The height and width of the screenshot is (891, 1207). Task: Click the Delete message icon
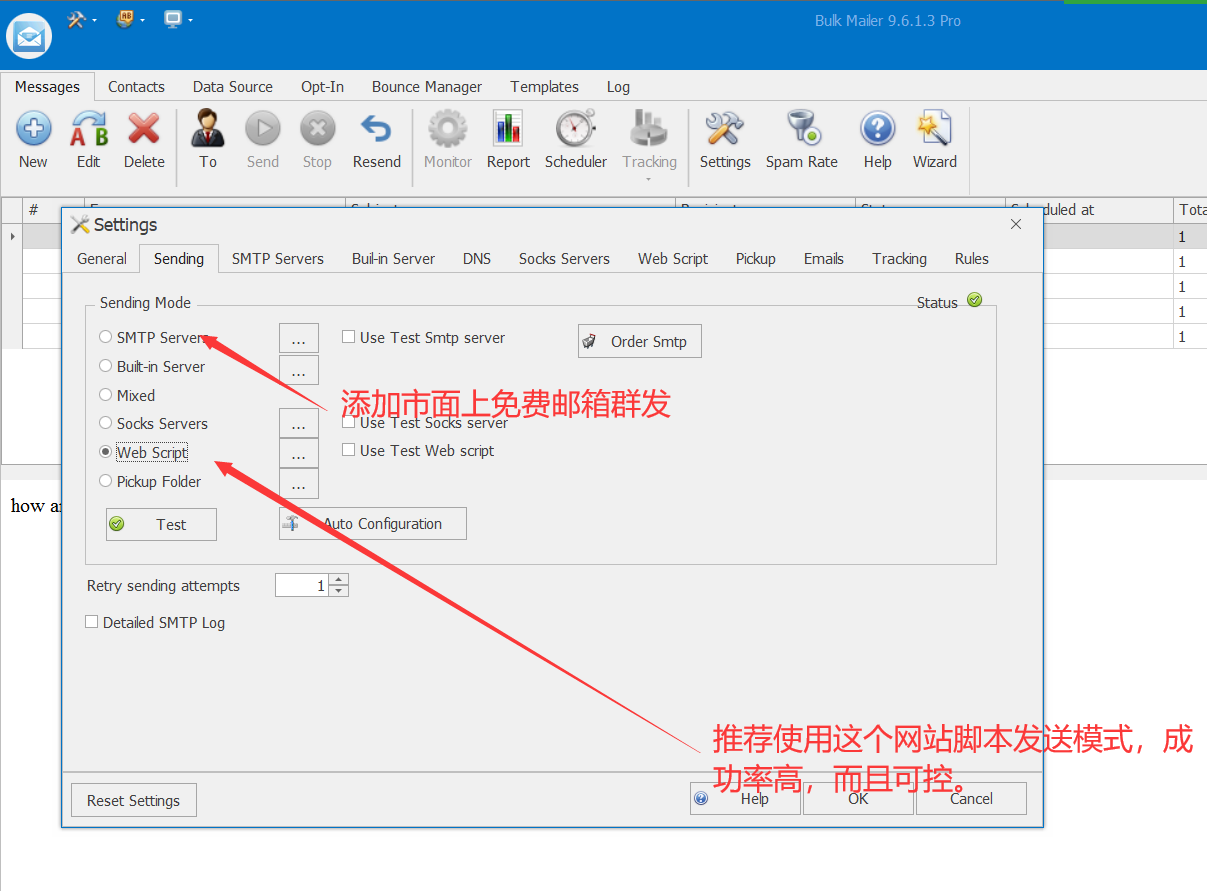(143, 140)
